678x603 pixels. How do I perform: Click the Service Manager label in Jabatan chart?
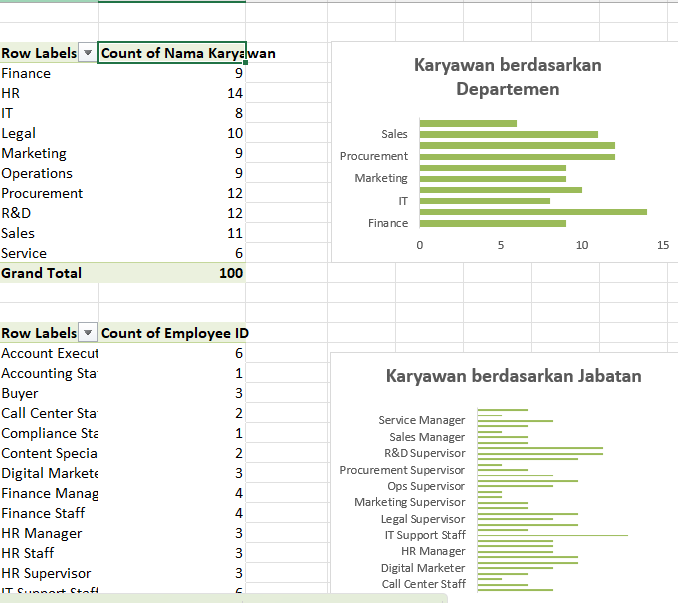422,420
